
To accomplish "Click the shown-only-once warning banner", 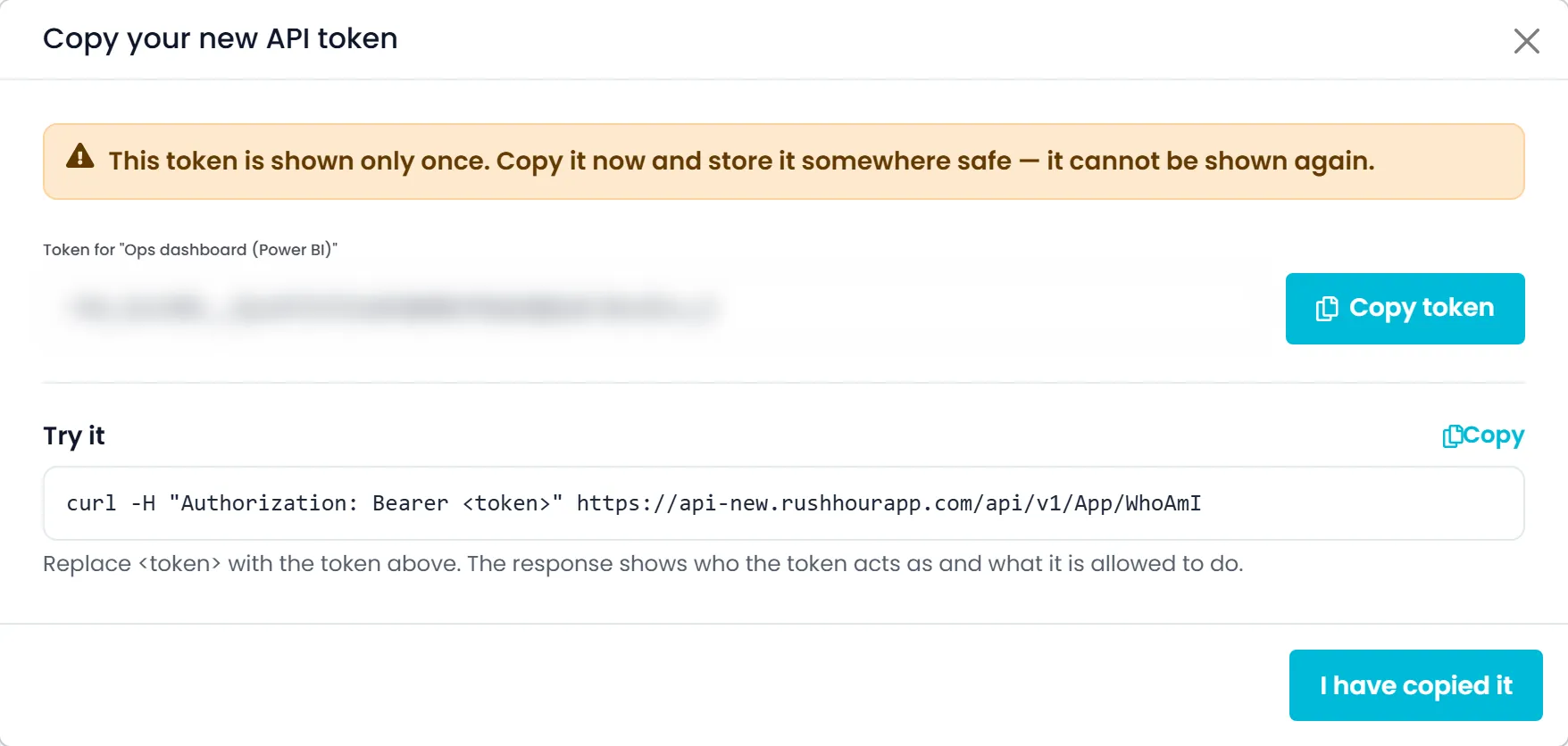I will pyautogui.click(x=783, y=162).
